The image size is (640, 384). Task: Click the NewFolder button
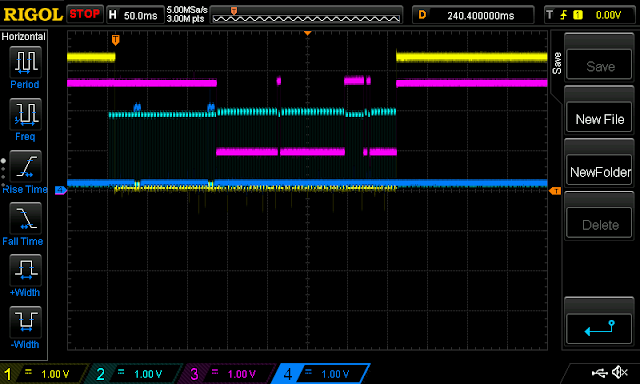(599, 170)
